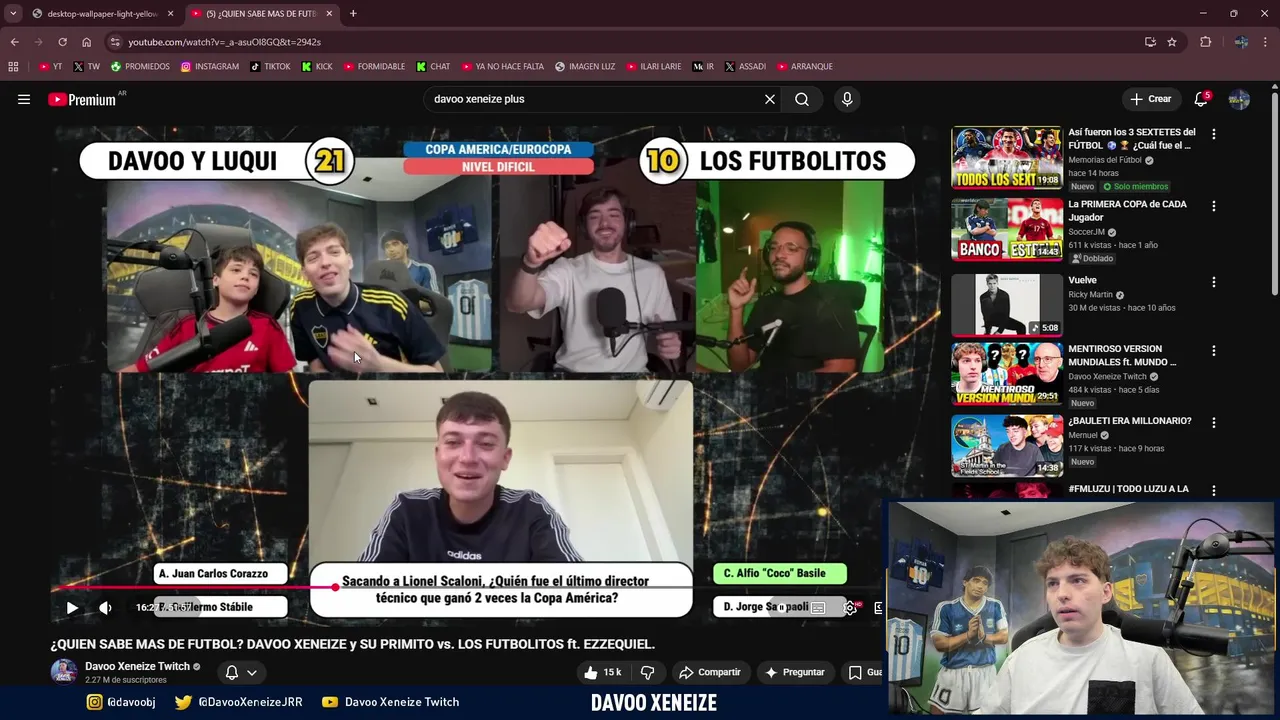Open the 'BANCO' primera copa thumbnail
The width and height of the screenshot is (1280, 720).
coord(1007,229)
